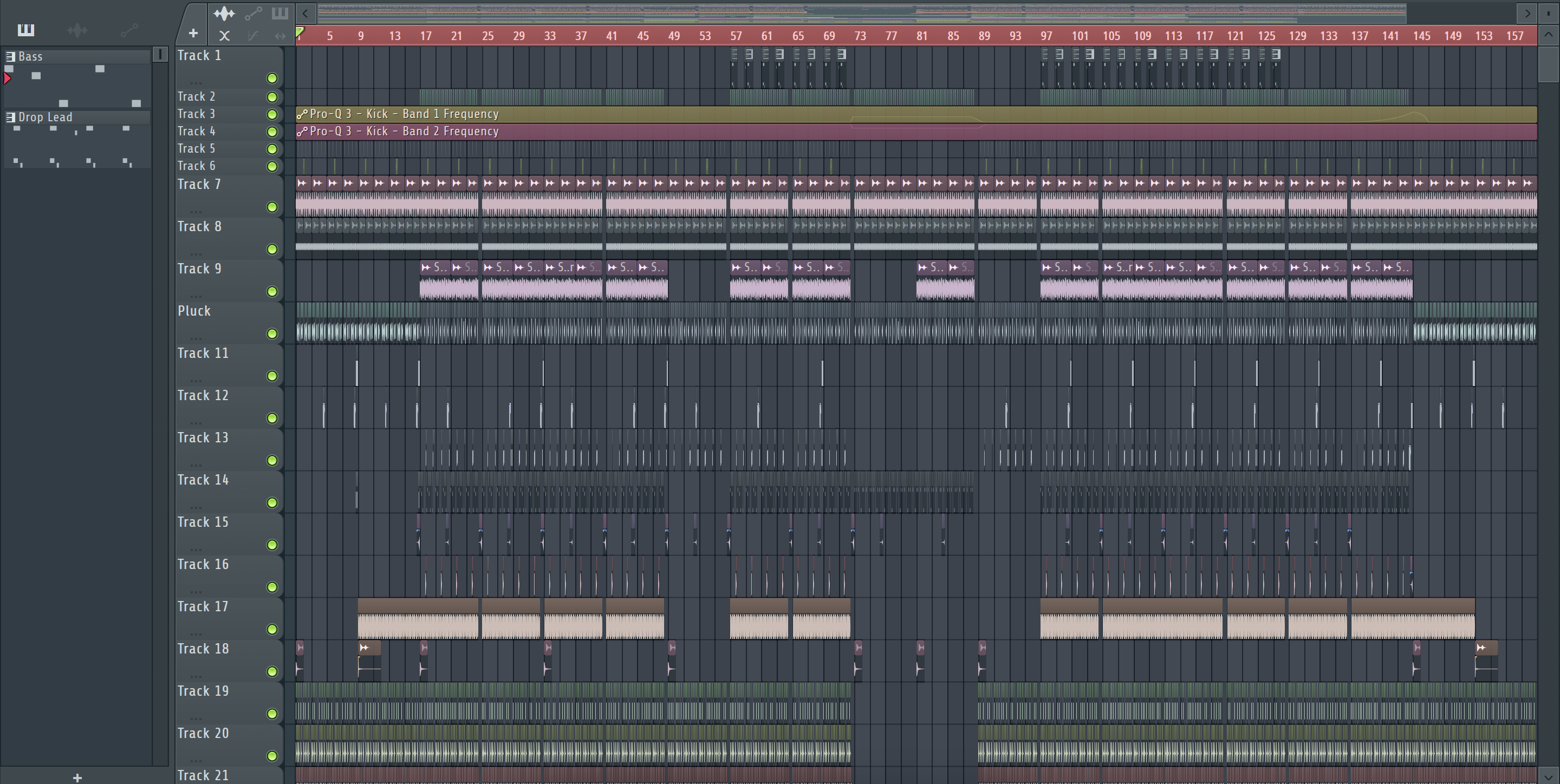1560x784 pixels.
Task: Mute Track 3 using its green LED
Action: point(272,114)
